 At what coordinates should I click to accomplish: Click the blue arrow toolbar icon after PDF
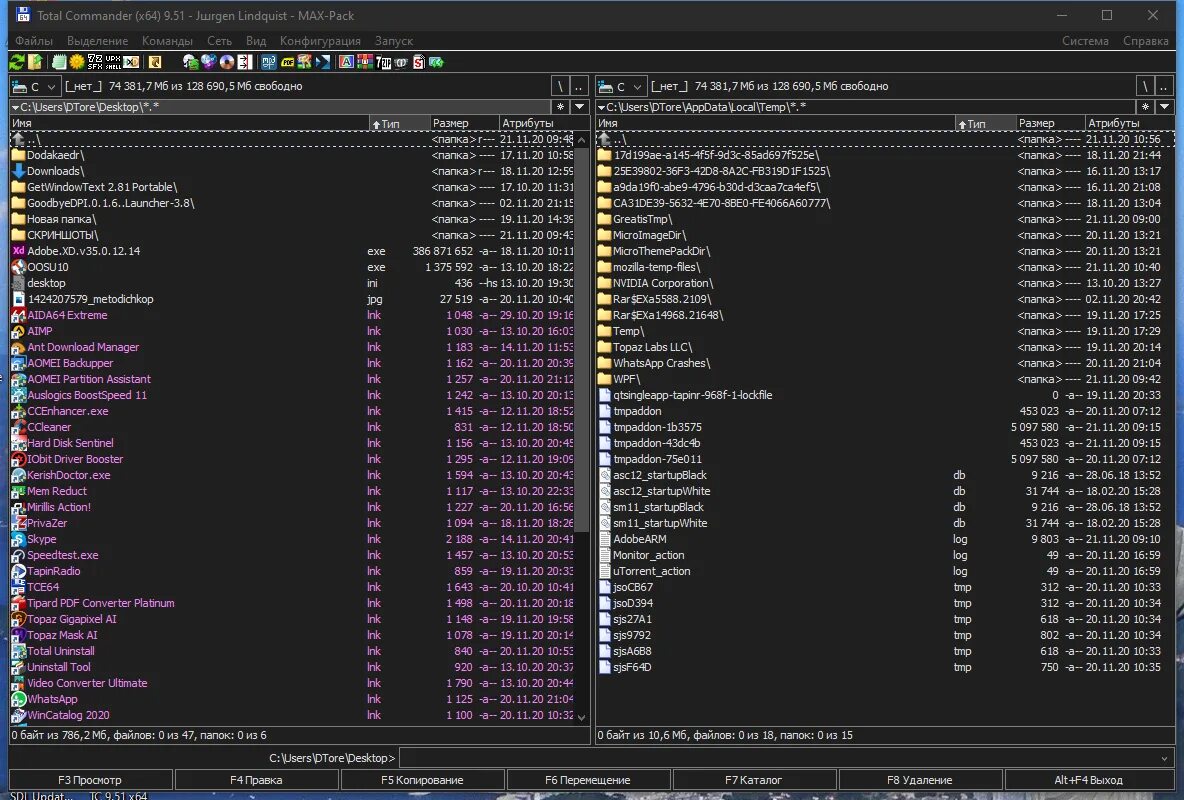(322, 62)
